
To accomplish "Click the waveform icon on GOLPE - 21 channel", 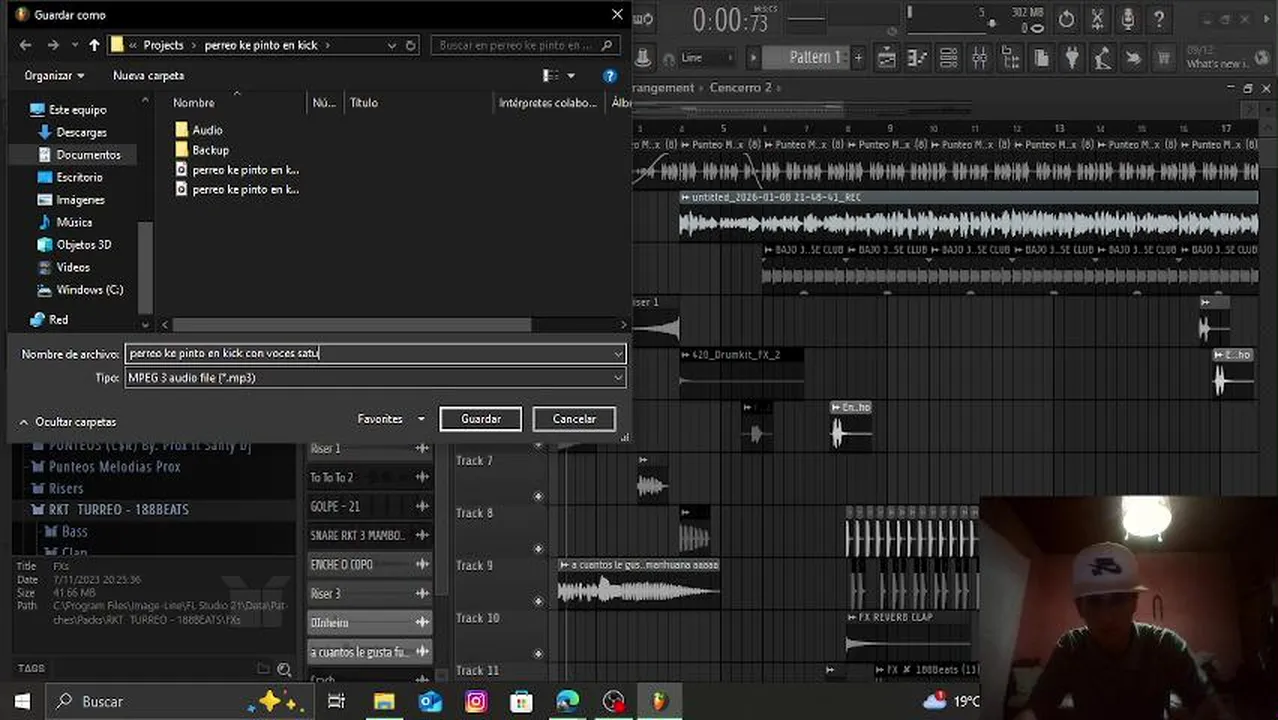I will [422, 506].
